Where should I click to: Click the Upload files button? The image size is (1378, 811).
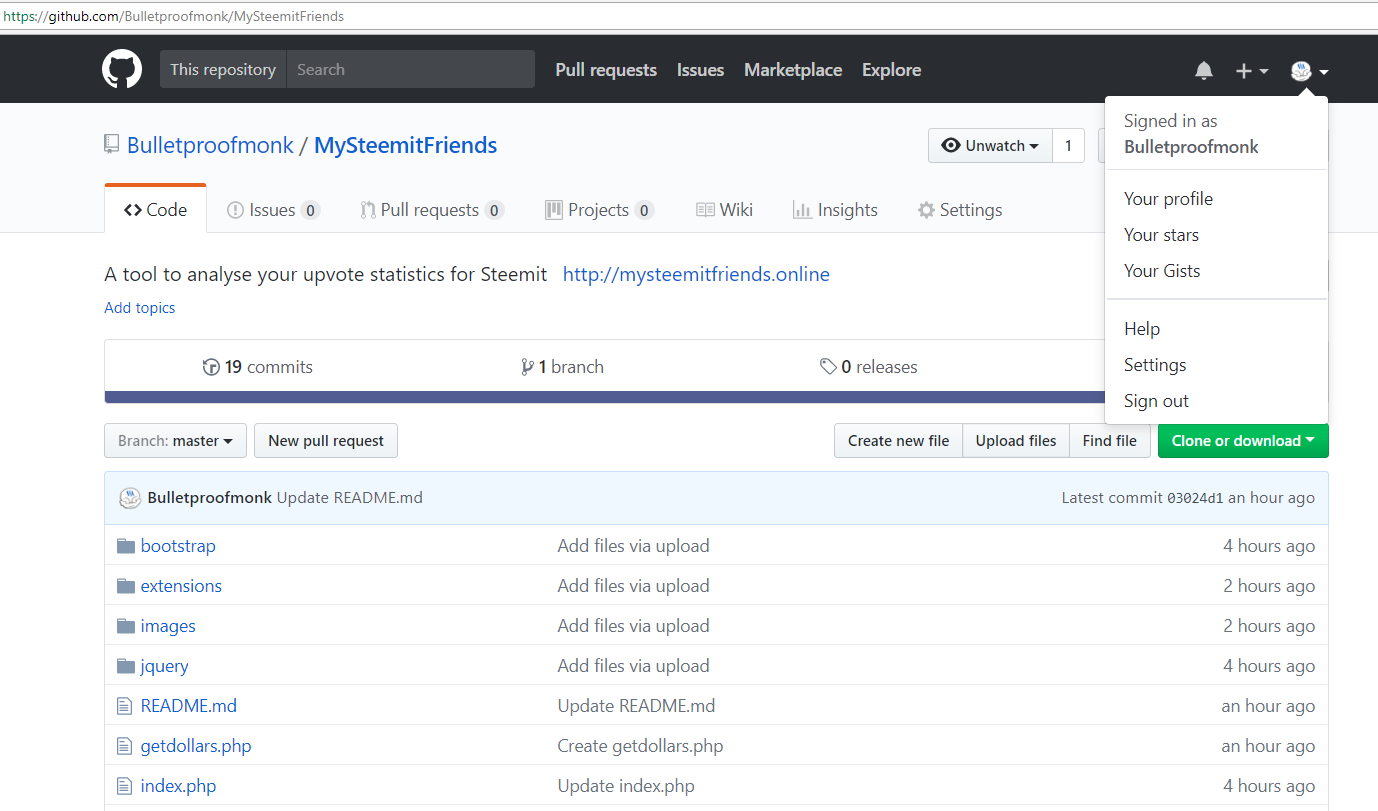point(1016,441)
